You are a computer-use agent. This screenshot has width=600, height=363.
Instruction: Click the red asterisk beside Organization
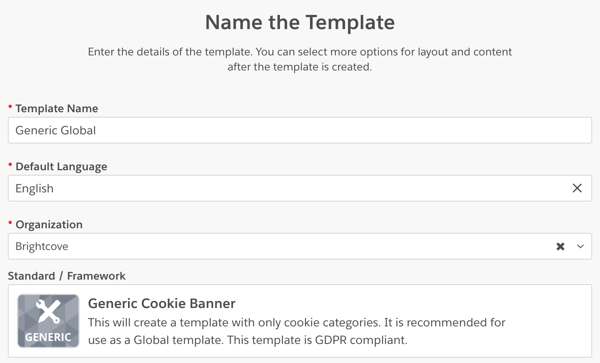pyautogui.click(x=10, y=223)
